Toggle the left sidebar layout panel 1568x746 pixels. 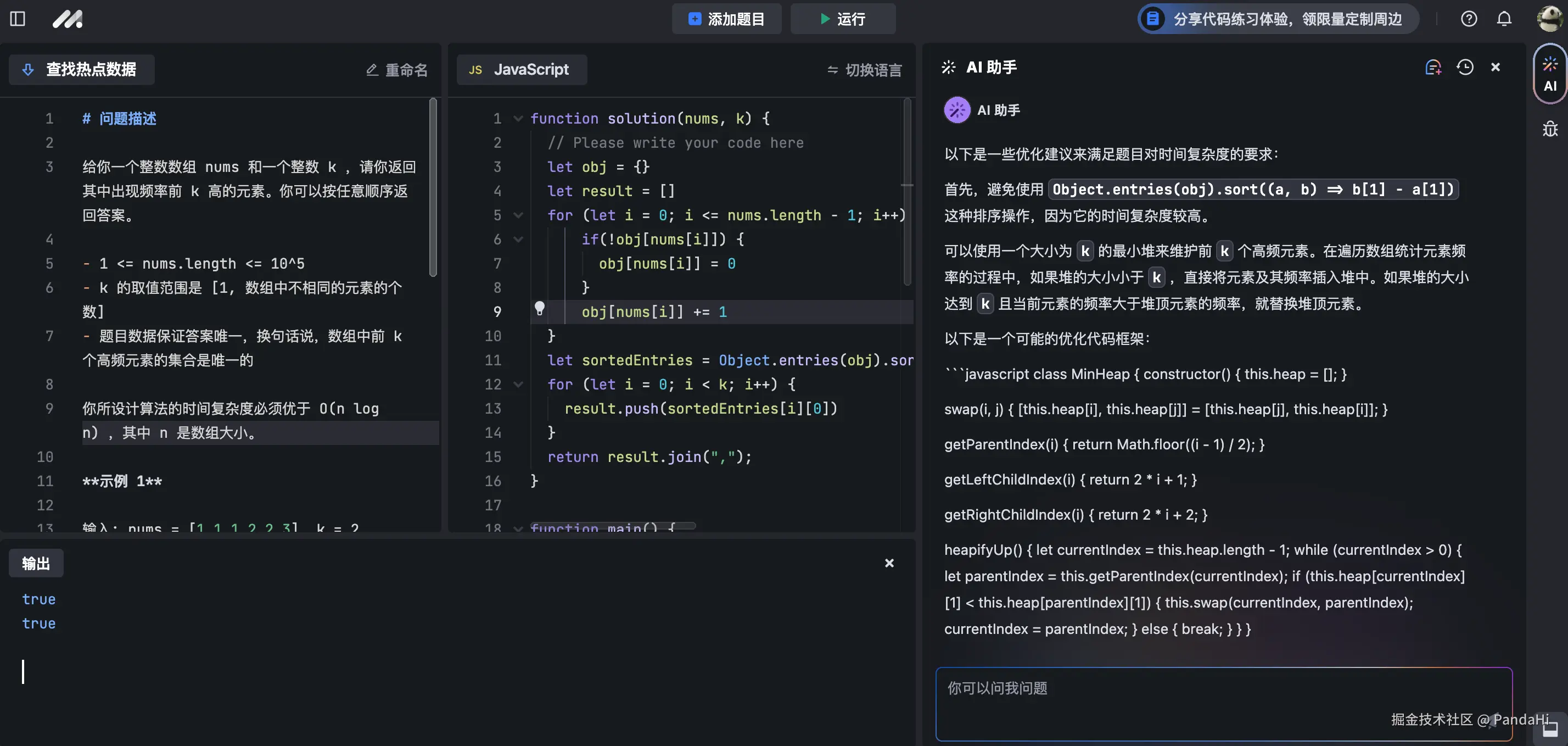(x=18, y=19)
